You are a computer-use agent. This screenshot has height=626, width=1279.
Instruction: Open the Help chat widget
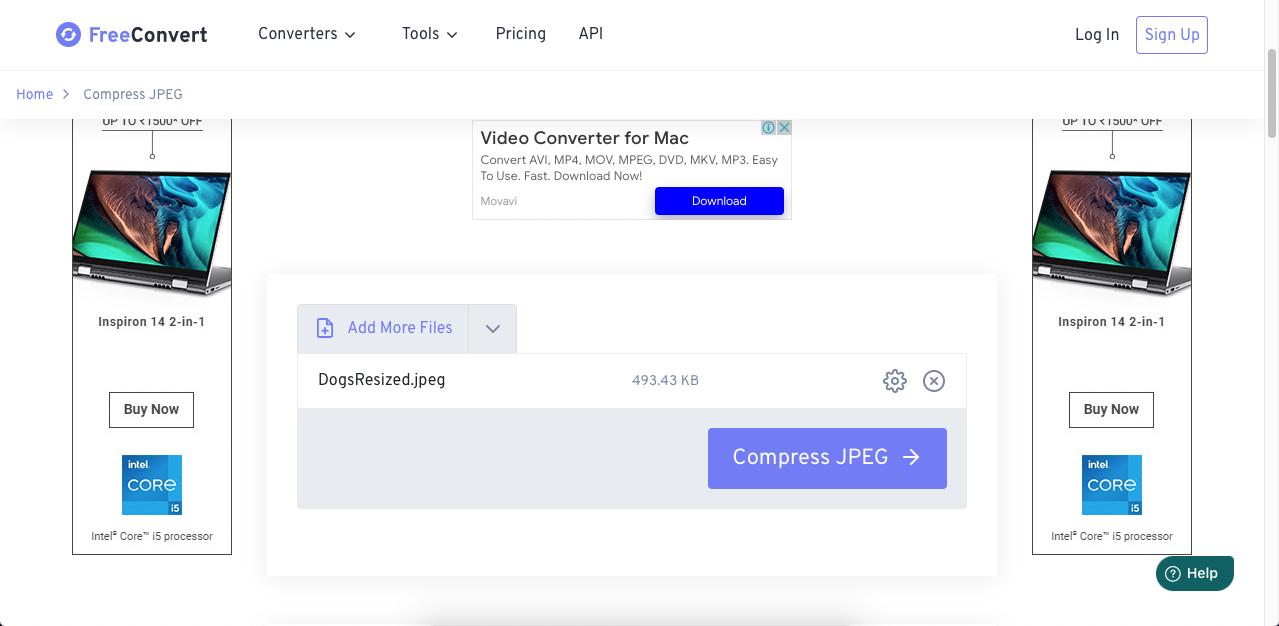(1194, 574)
